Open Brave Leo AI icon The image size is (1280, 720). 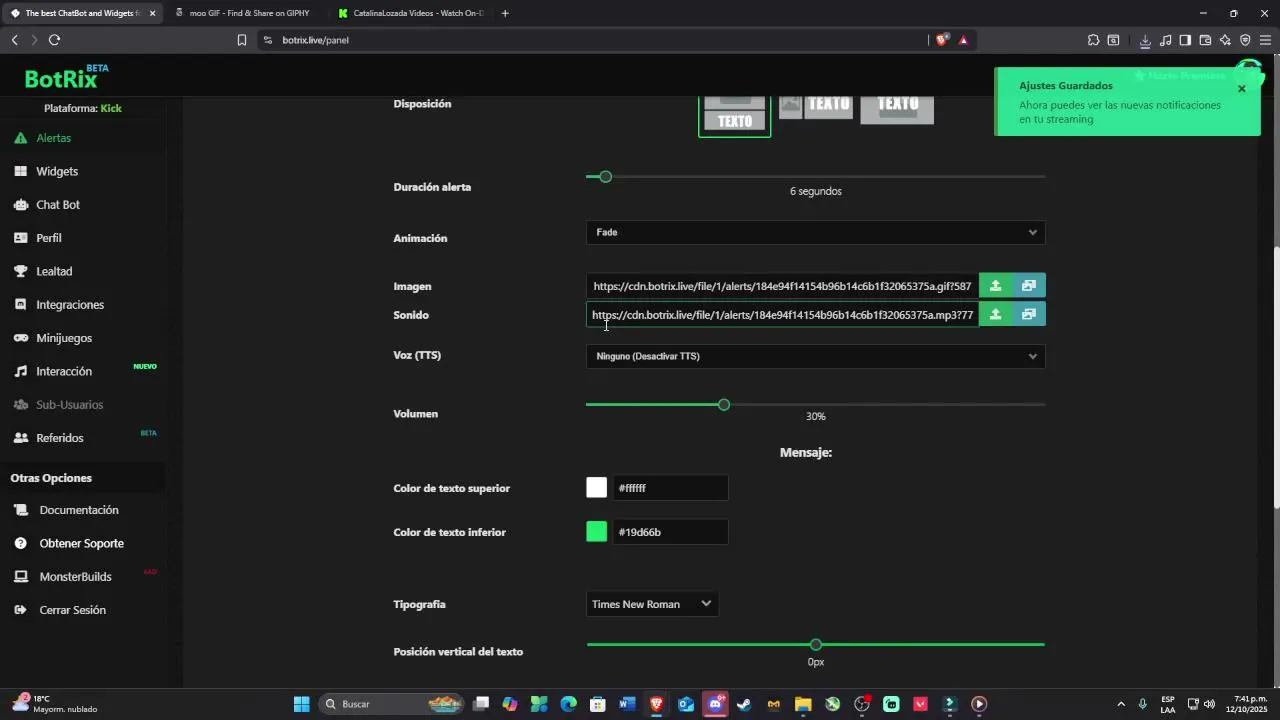1225,40
